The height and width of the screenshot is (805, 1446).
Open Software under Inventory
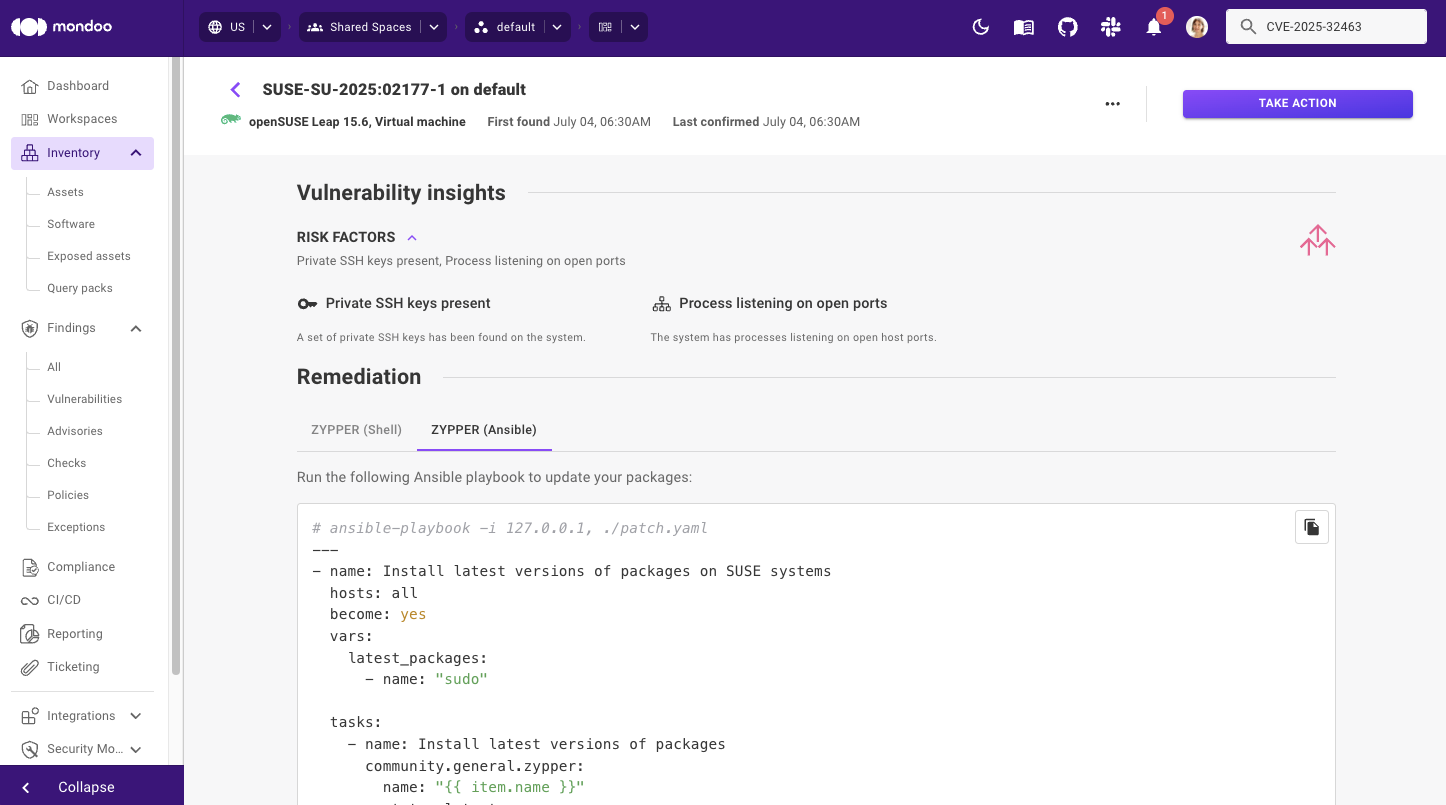point(71,224)
